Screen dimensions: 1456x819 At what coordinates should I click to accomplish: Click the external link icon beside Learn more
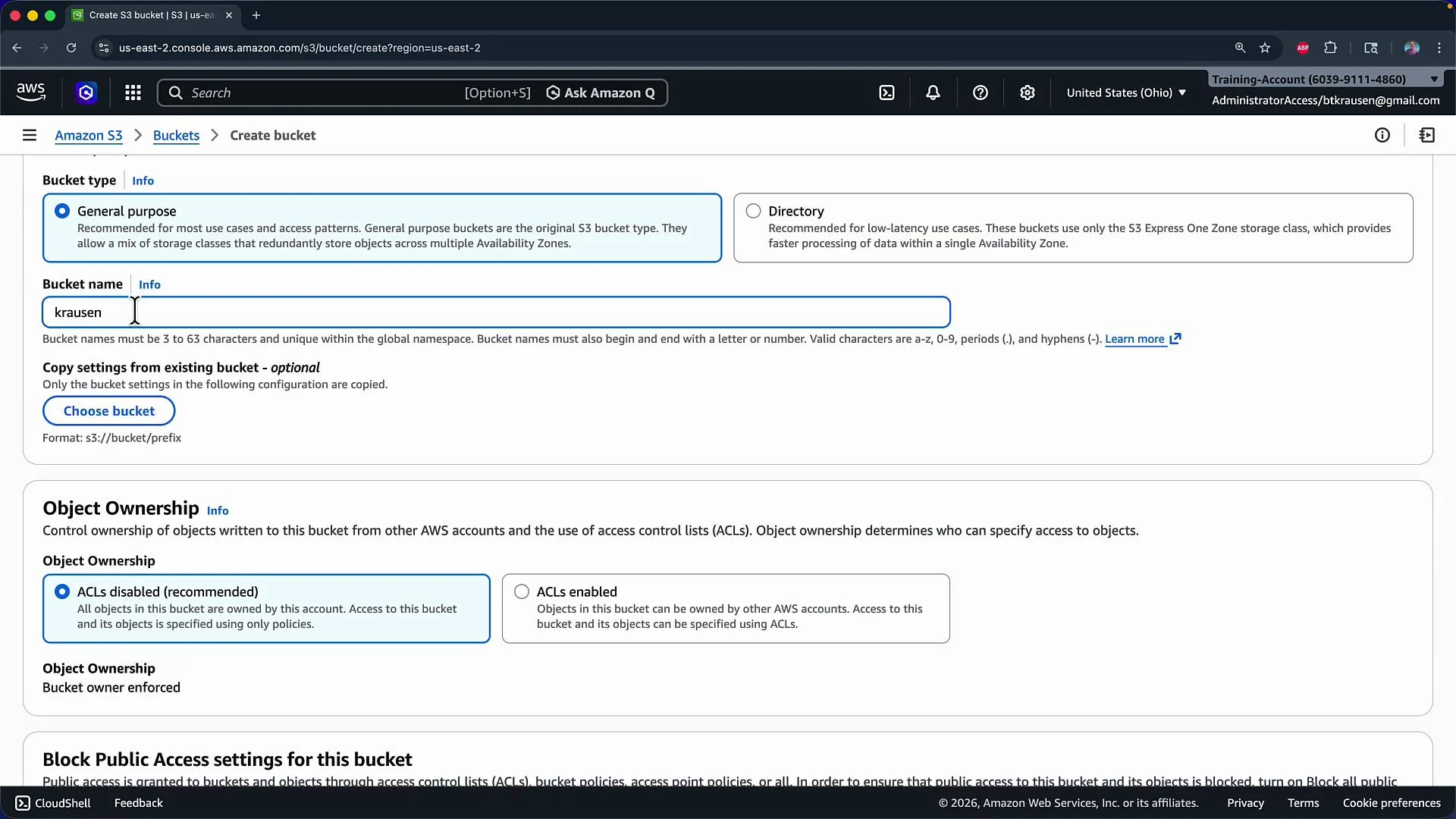pos(1175,339)
